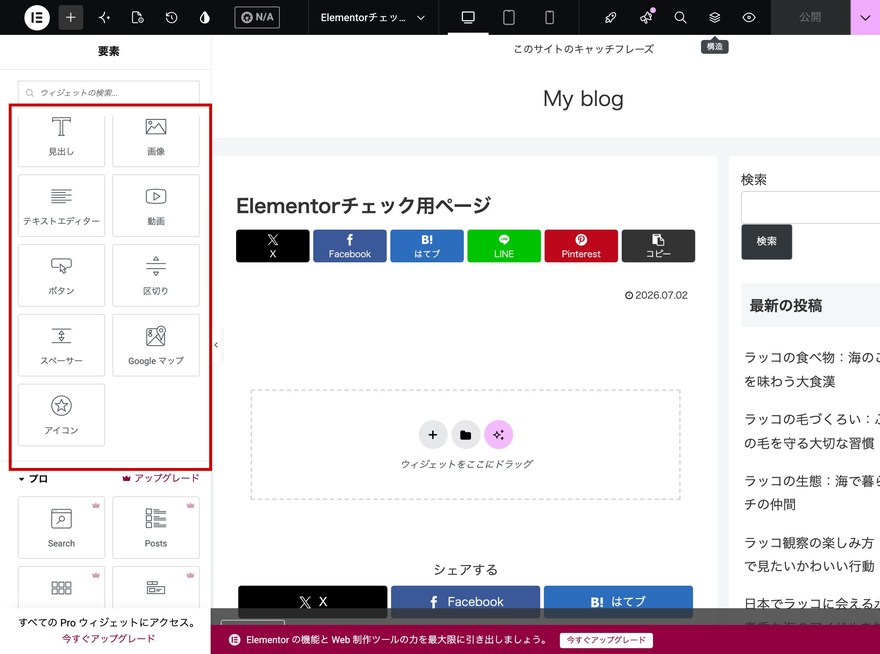Open the AI sparkle tool in top bar
This screenshot has width=880, height=654.
(x=104, y=17)
